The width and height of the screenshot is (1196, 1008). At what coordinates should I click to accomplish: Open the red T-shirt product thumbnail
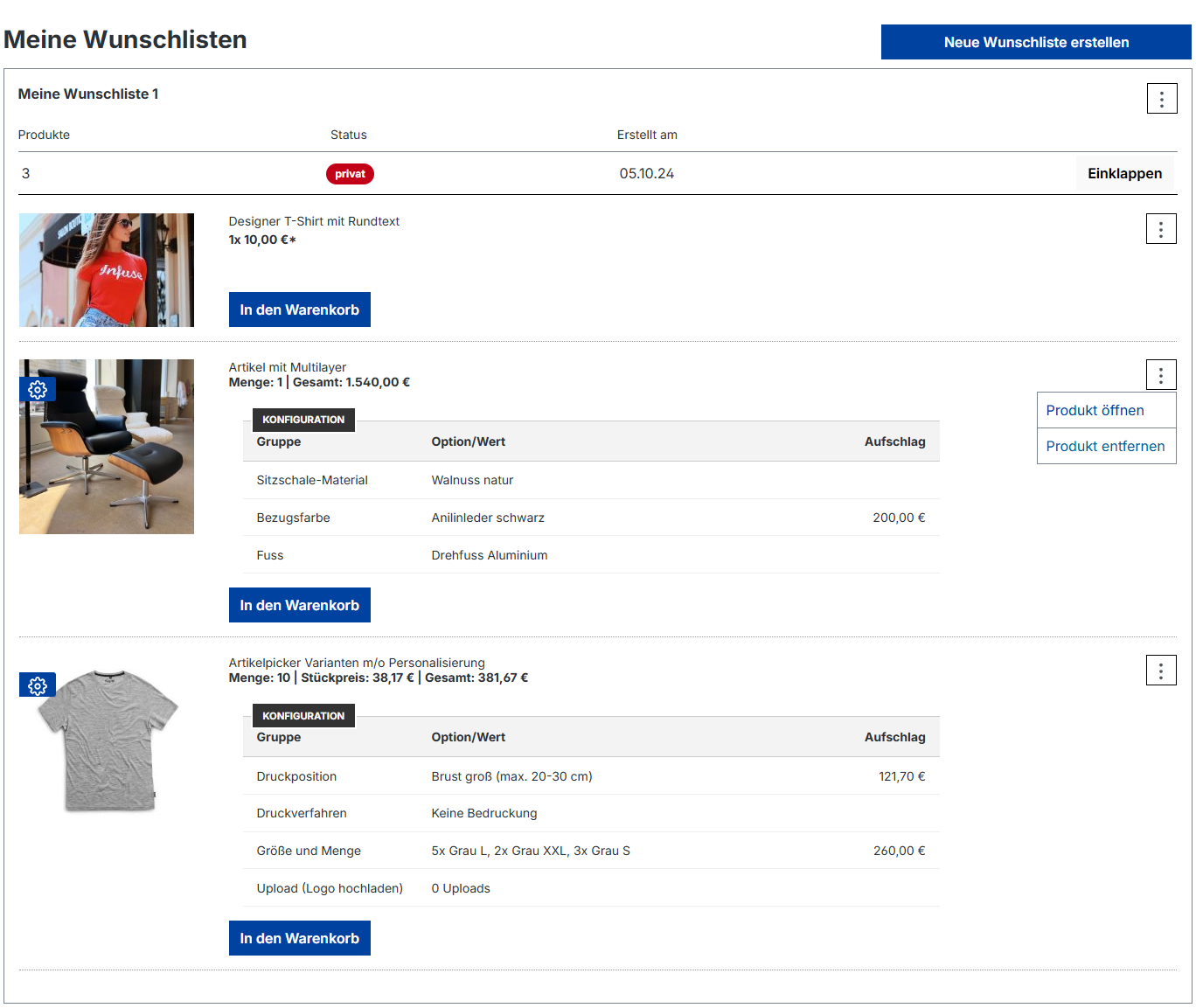(107, 270)
